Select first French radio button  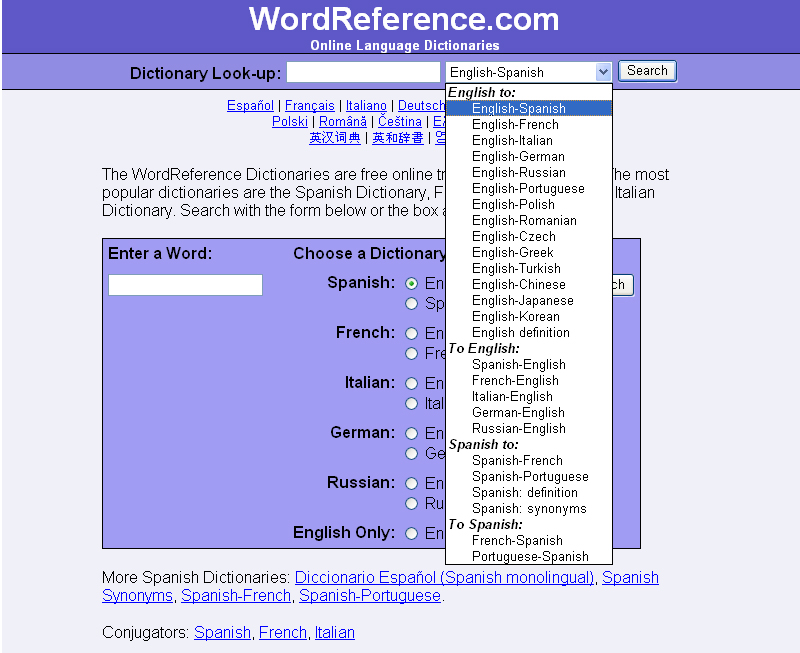411,333
